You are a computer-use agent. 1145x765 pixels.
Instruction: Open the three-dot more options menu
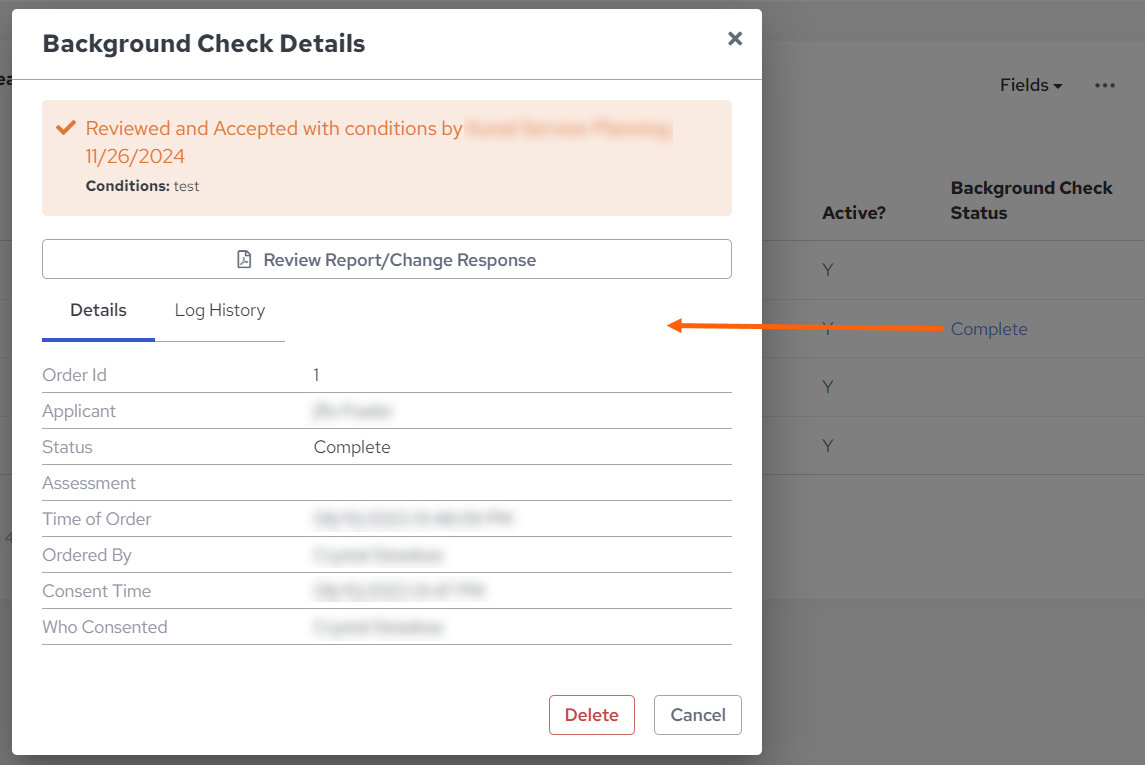point(1104,86)
